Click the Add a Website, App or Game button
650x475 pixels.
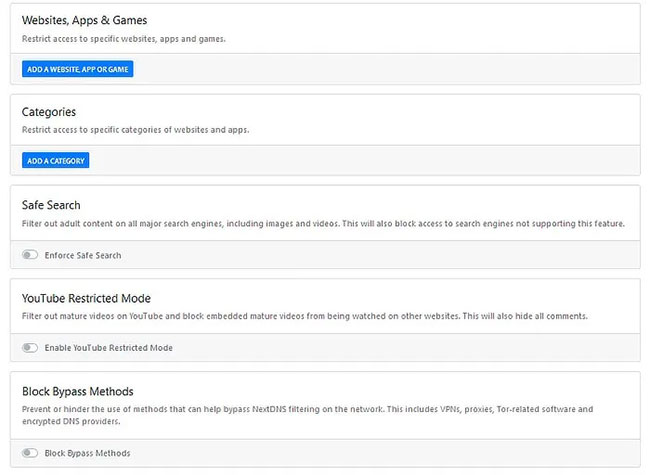click(78, 69)
